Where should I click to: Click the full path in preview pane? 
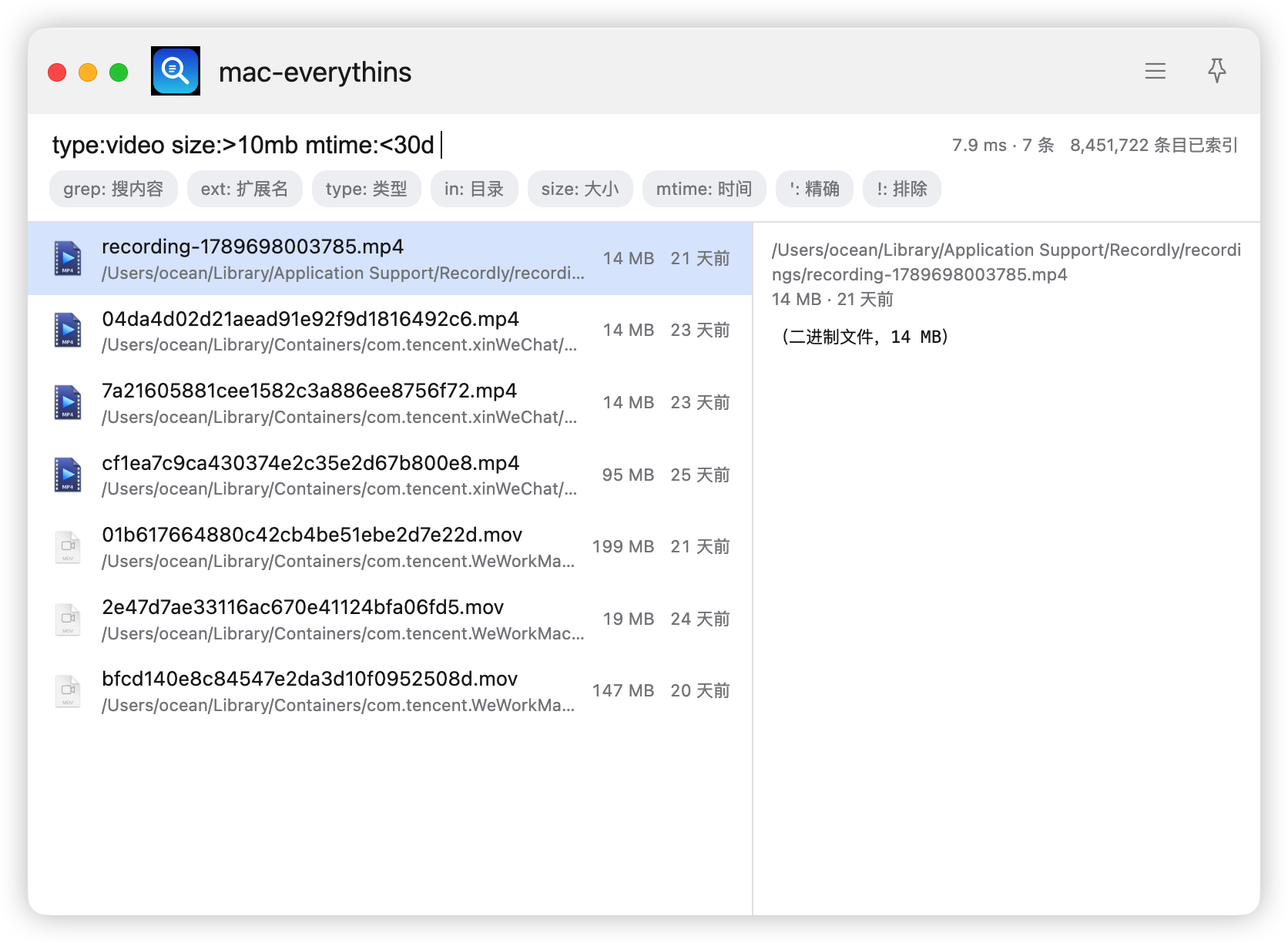[1006, 262]
